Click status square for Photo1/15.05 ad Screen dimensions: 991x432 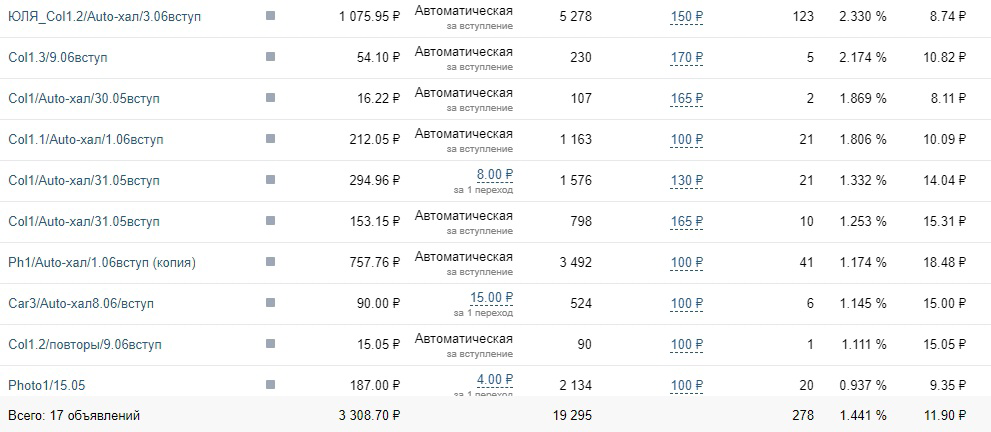pos(271,385)
